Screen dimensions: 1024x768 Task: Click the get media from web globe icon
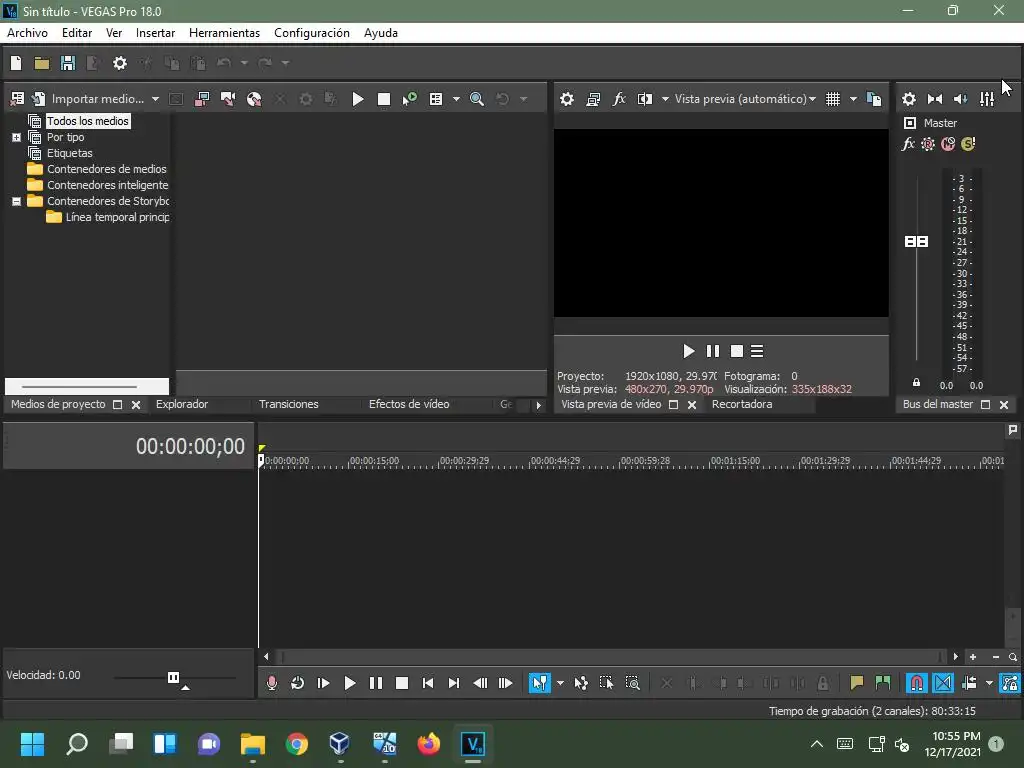(254, 99)
